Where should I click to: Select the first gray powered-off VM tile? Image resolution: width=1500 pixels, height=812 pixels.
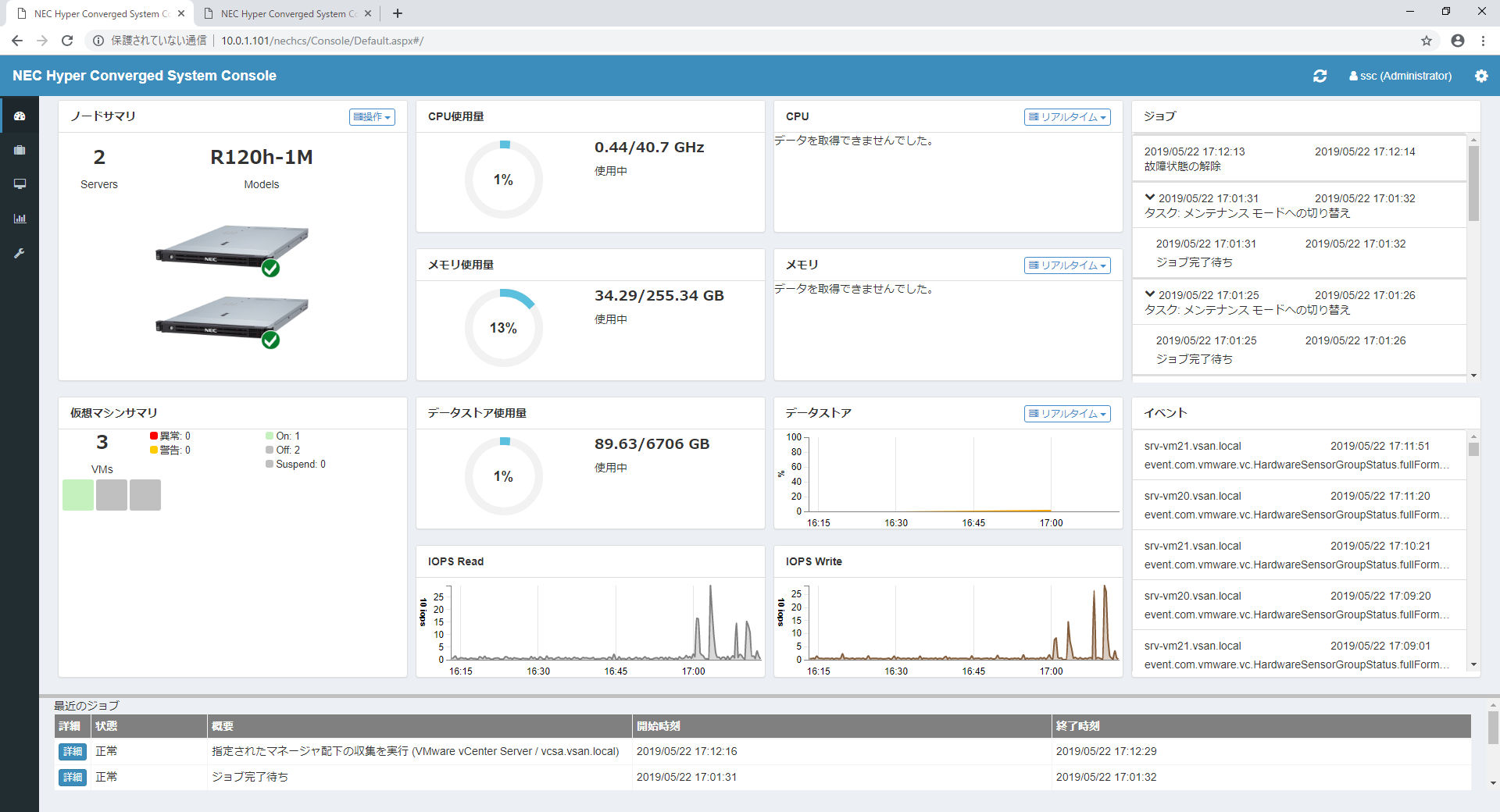click(112, 495)
